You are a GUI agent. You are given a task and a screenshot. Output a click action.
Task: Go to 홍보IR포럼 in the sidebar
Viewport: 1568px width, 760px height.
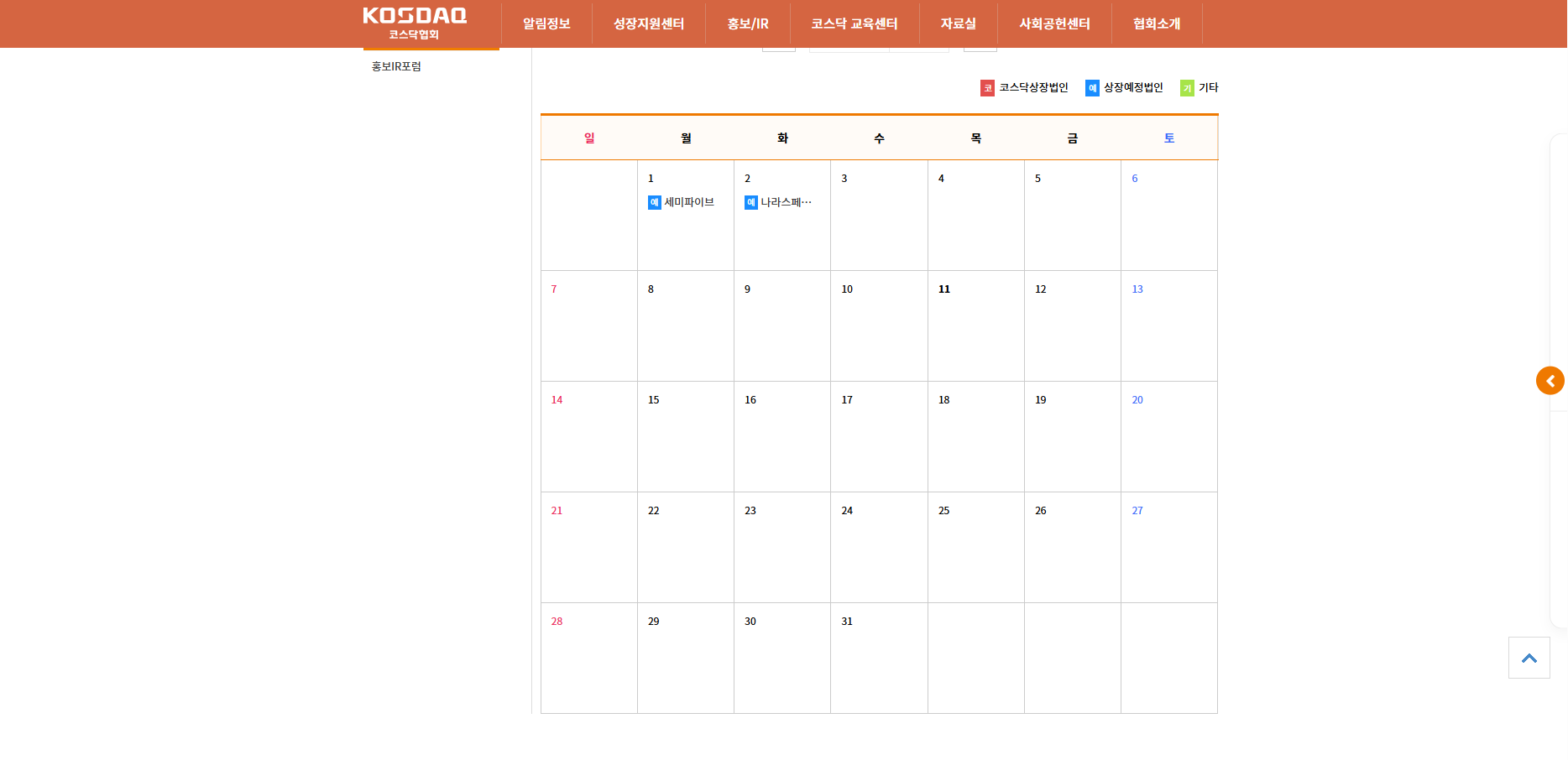396,66
